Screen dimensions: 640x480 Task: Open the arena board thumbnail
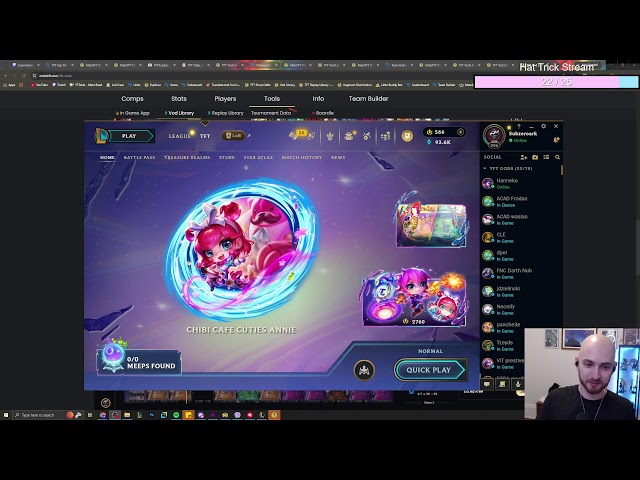(x=432, y=225)
